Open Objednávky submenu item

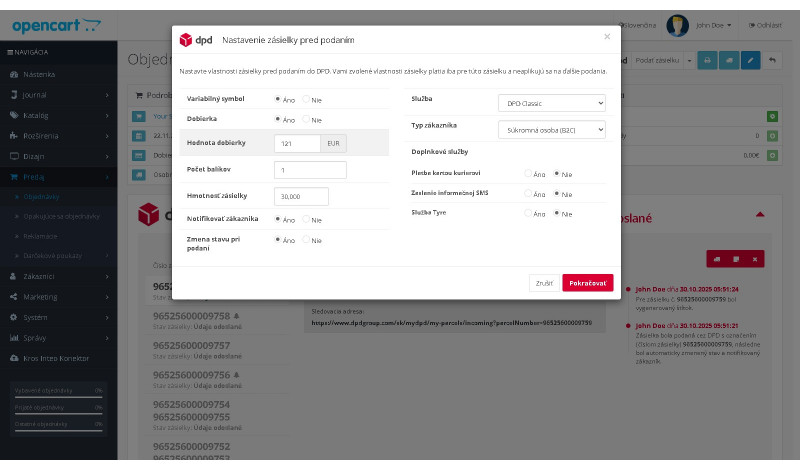(x=59, y=196)
